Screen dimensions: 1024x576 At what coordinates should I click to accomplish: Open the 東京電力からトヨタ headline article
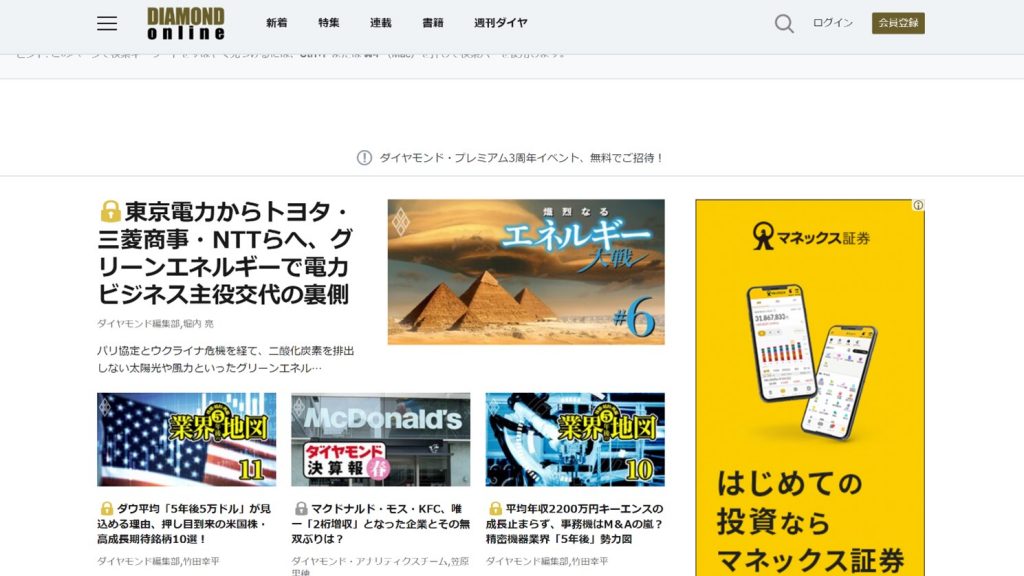coord(225,253)
